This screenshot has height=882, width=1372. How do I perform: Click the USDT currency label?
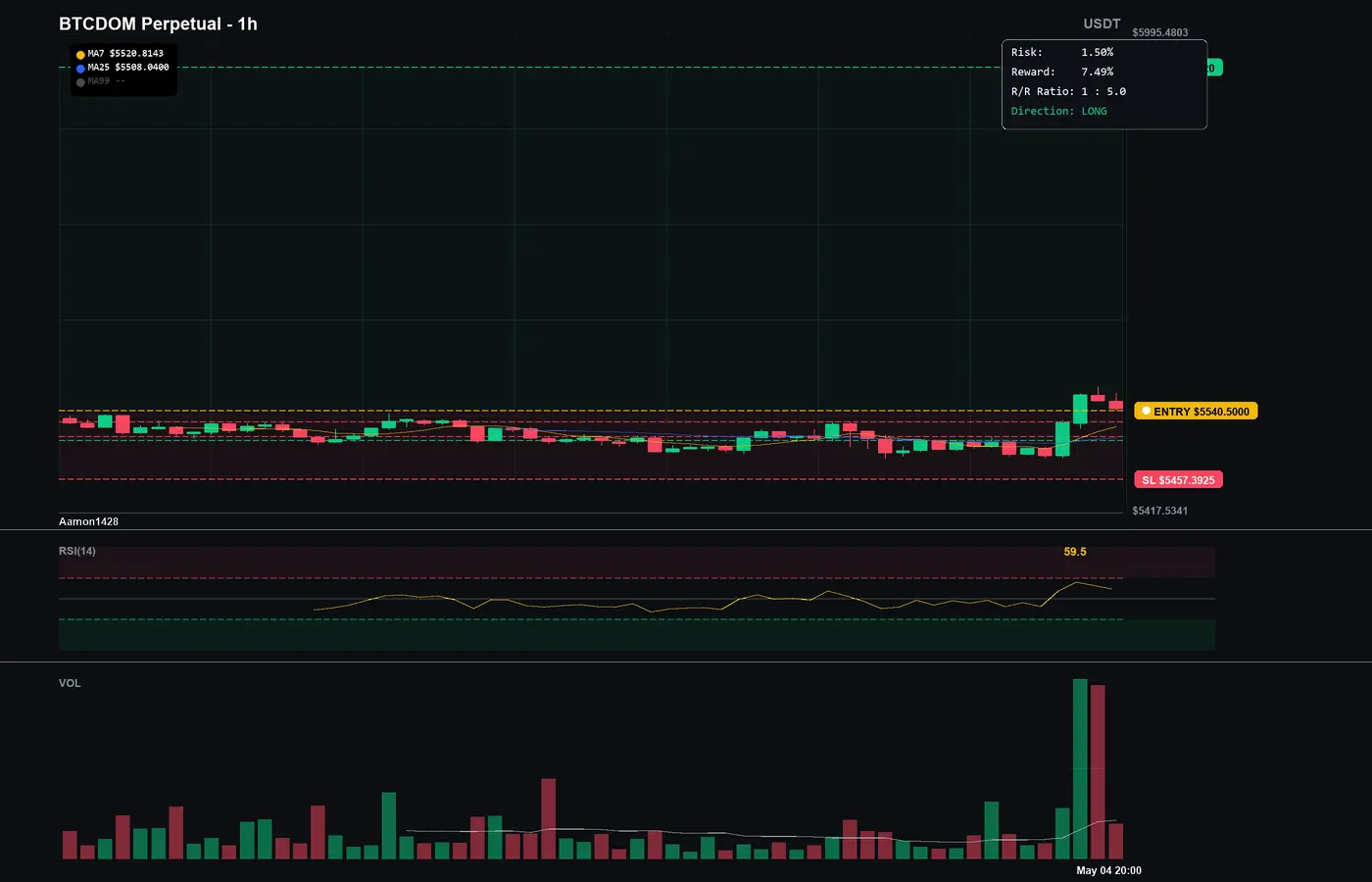click(1102, 24)
